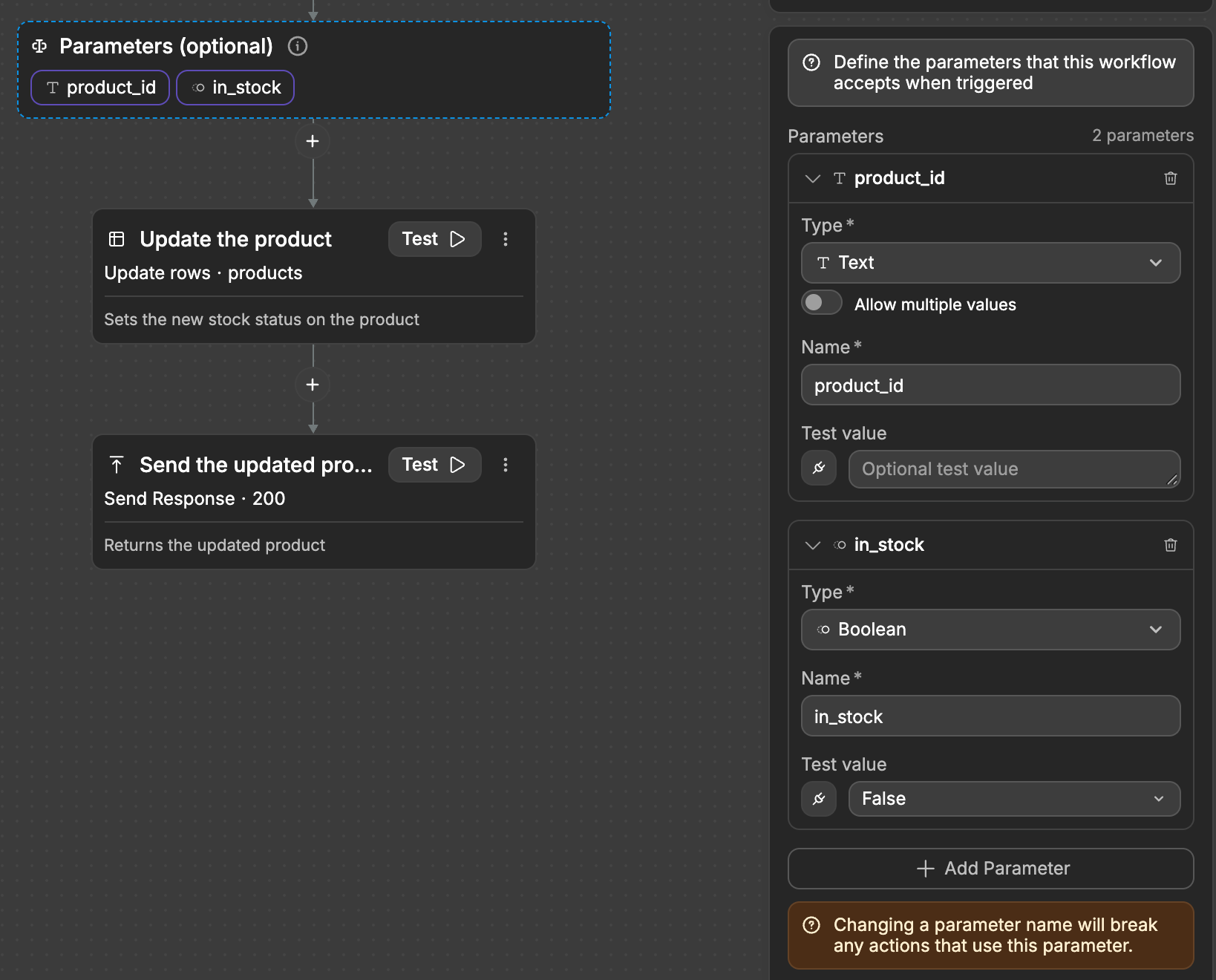Click the "Update rows · products" subtitle

coord(203,273)
